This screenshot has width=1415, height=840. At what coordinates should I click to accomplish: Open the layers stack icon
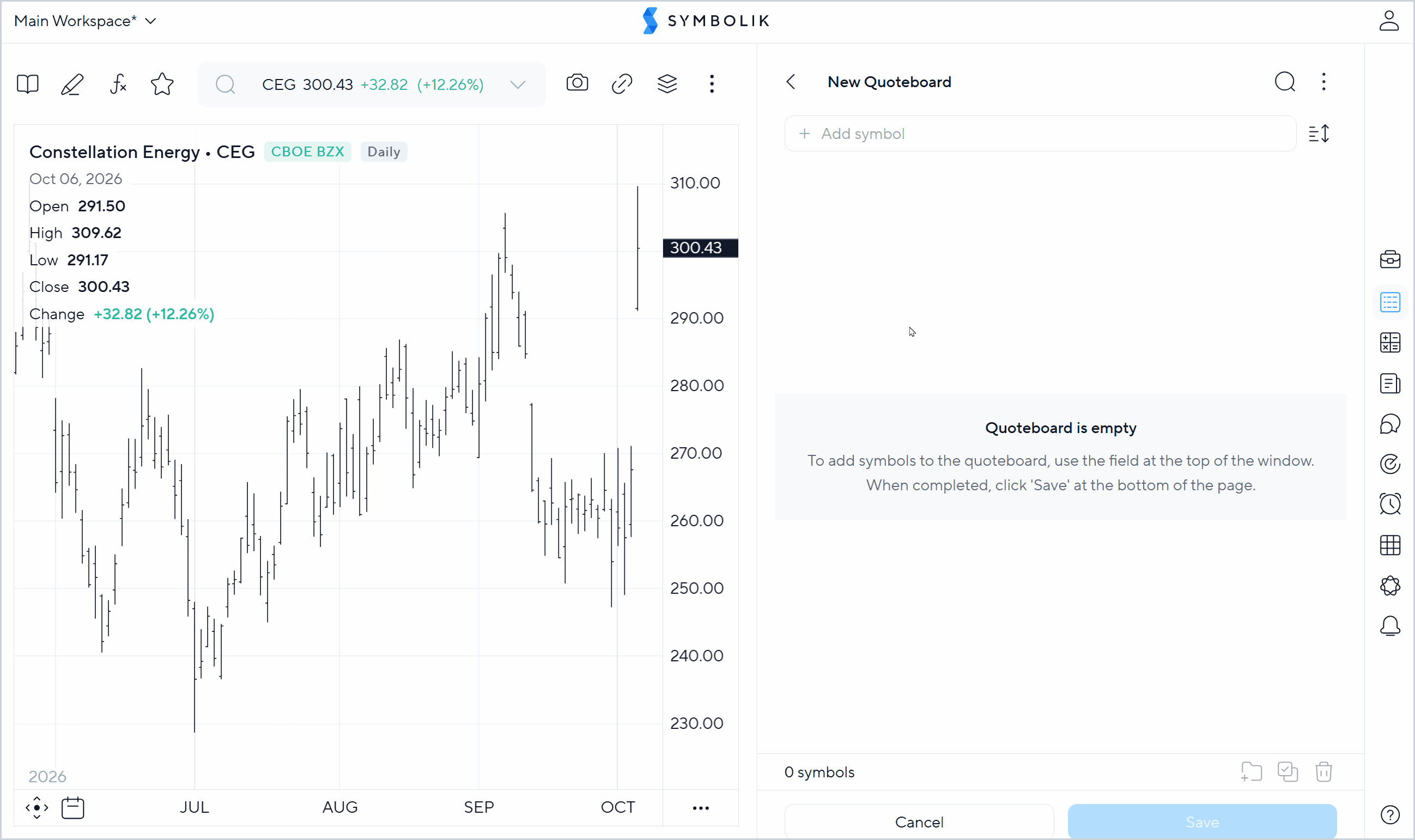[x=667, y=84]
